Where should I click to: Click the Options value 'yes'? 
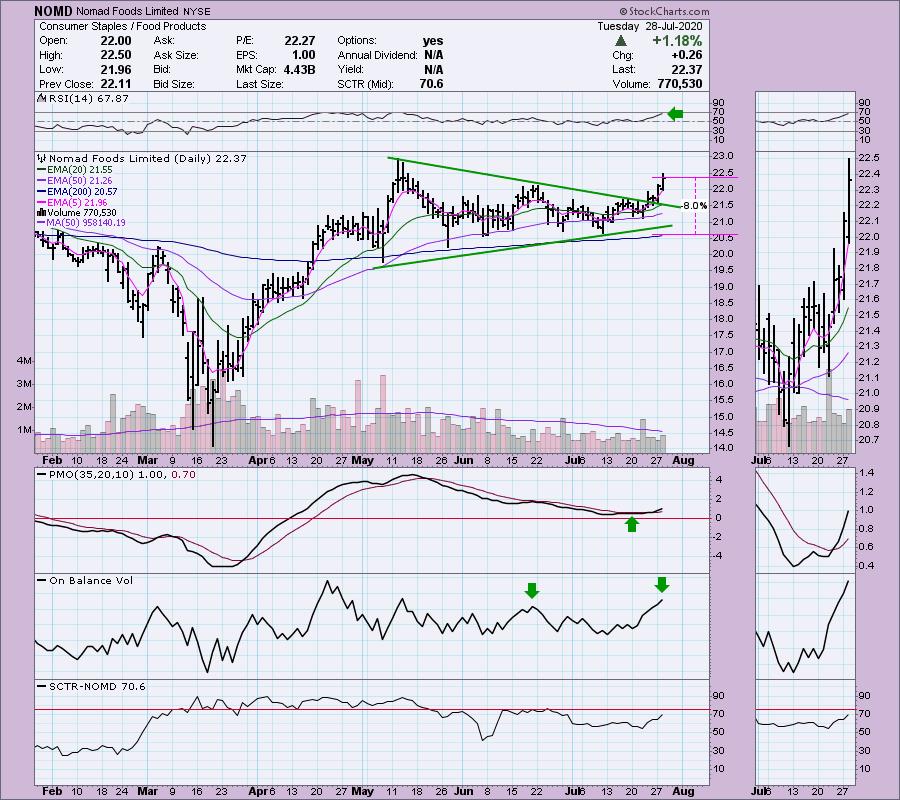(x=433, y=41)
